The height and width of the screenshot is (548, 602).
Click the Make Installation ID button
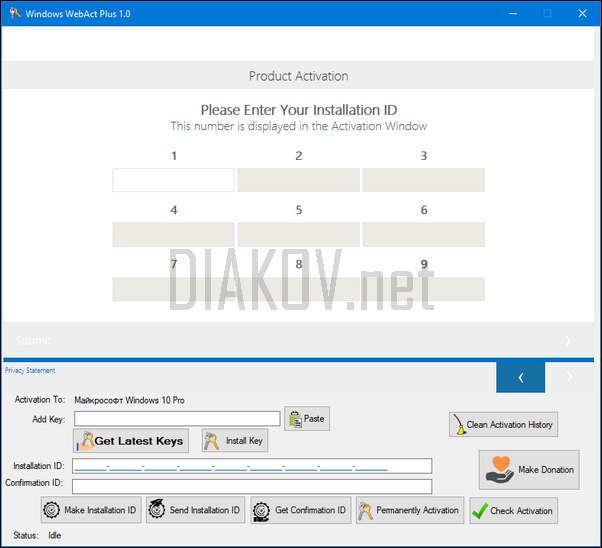click(x=91, y=510)
